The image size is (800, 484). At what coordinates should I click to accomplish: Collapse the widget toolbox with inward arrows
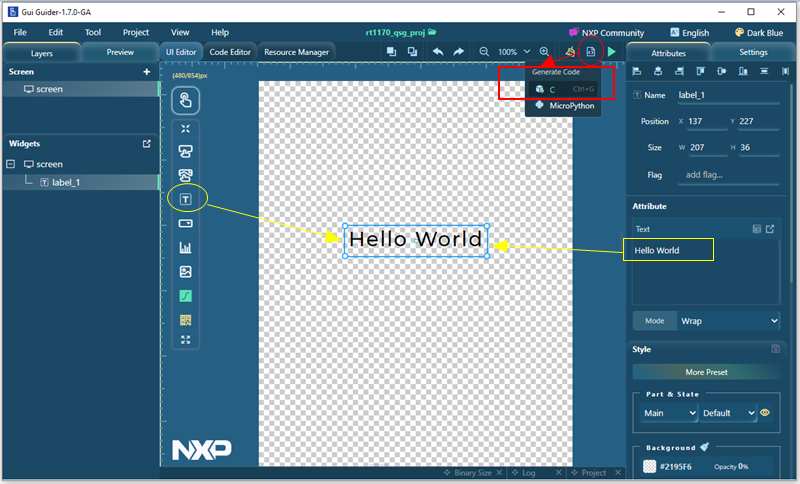click(185, 129)
